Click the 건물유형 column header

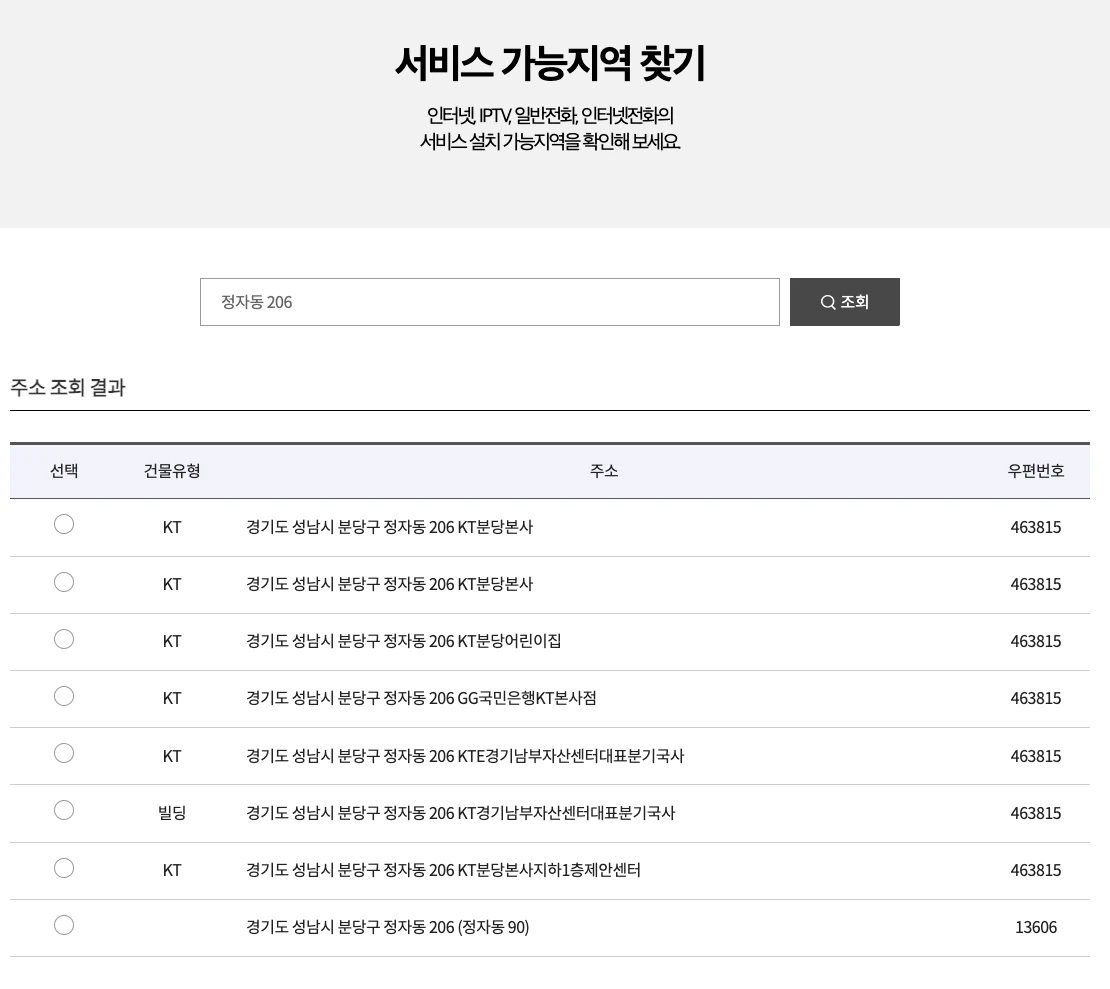pyautogui.click(x=171, y=471)
